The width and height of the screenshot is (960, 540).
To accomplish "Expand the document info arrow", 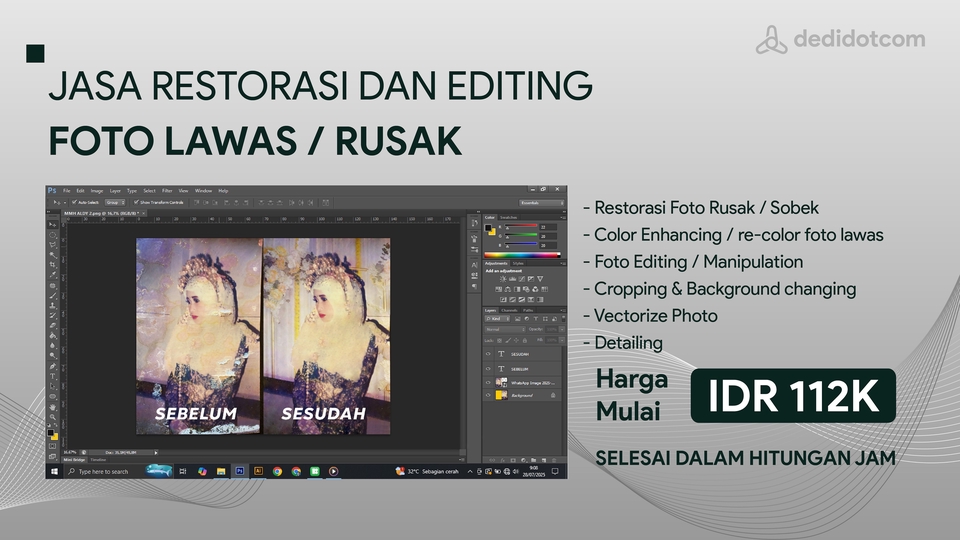I will point(156,452).
